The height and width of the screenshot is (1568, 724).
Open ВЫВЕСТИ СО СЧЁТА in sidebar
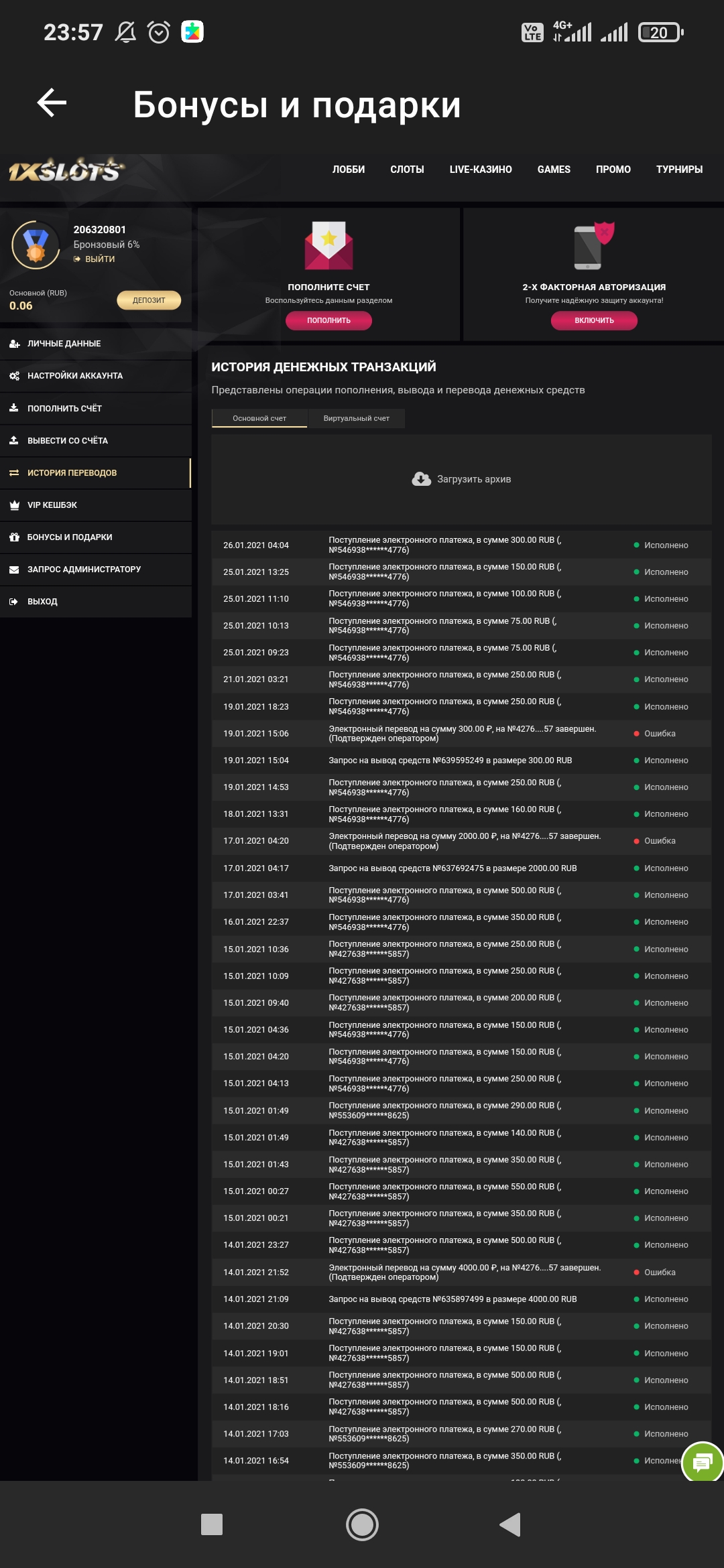point(67,441)
